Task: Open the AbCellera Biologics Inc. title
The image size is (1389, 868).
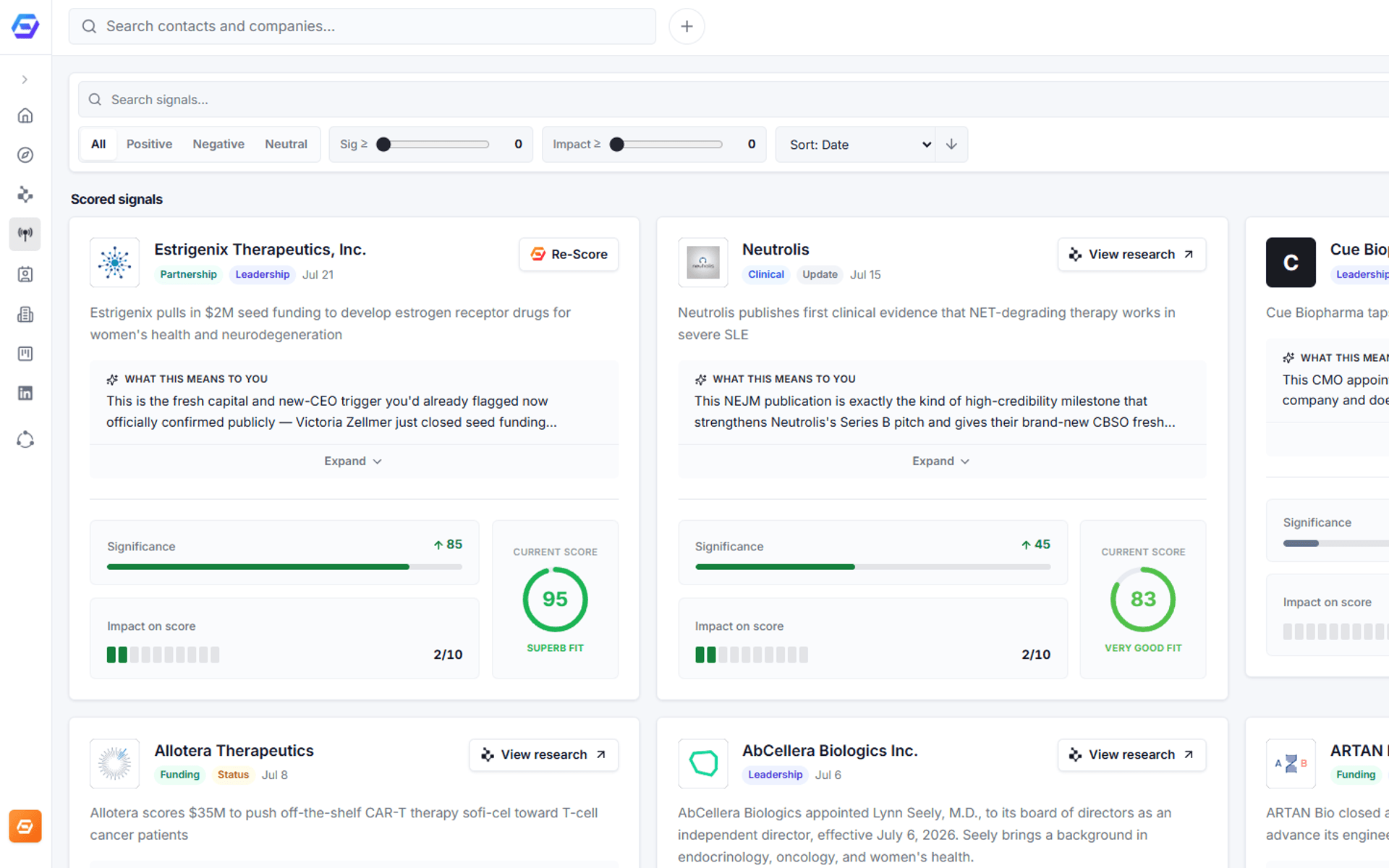Action: click(830, 751)
